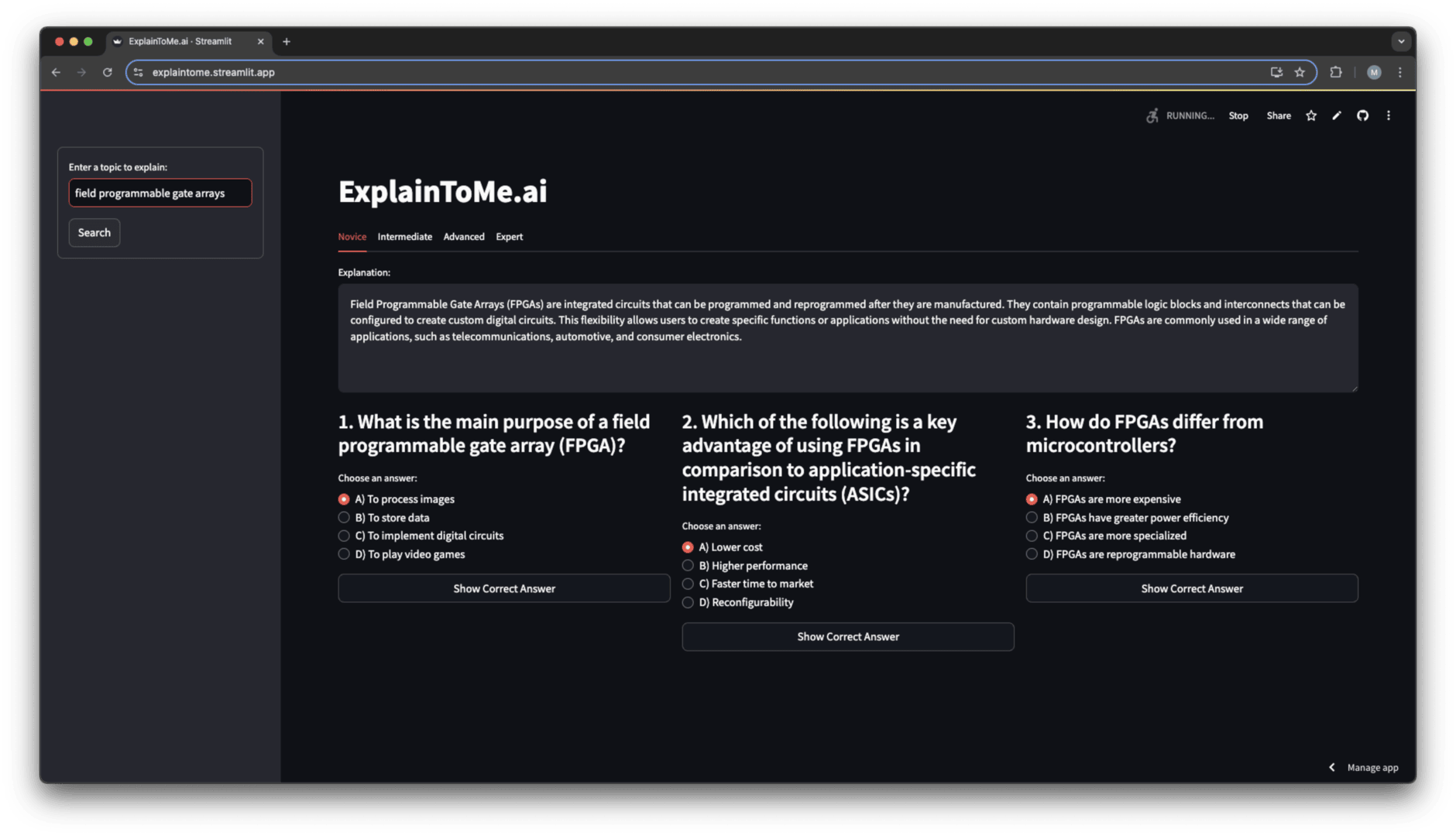Viewport: 1456px width, 836px height.
Task: Open a new browser tab with plus
Action: [x=287, y=42]
